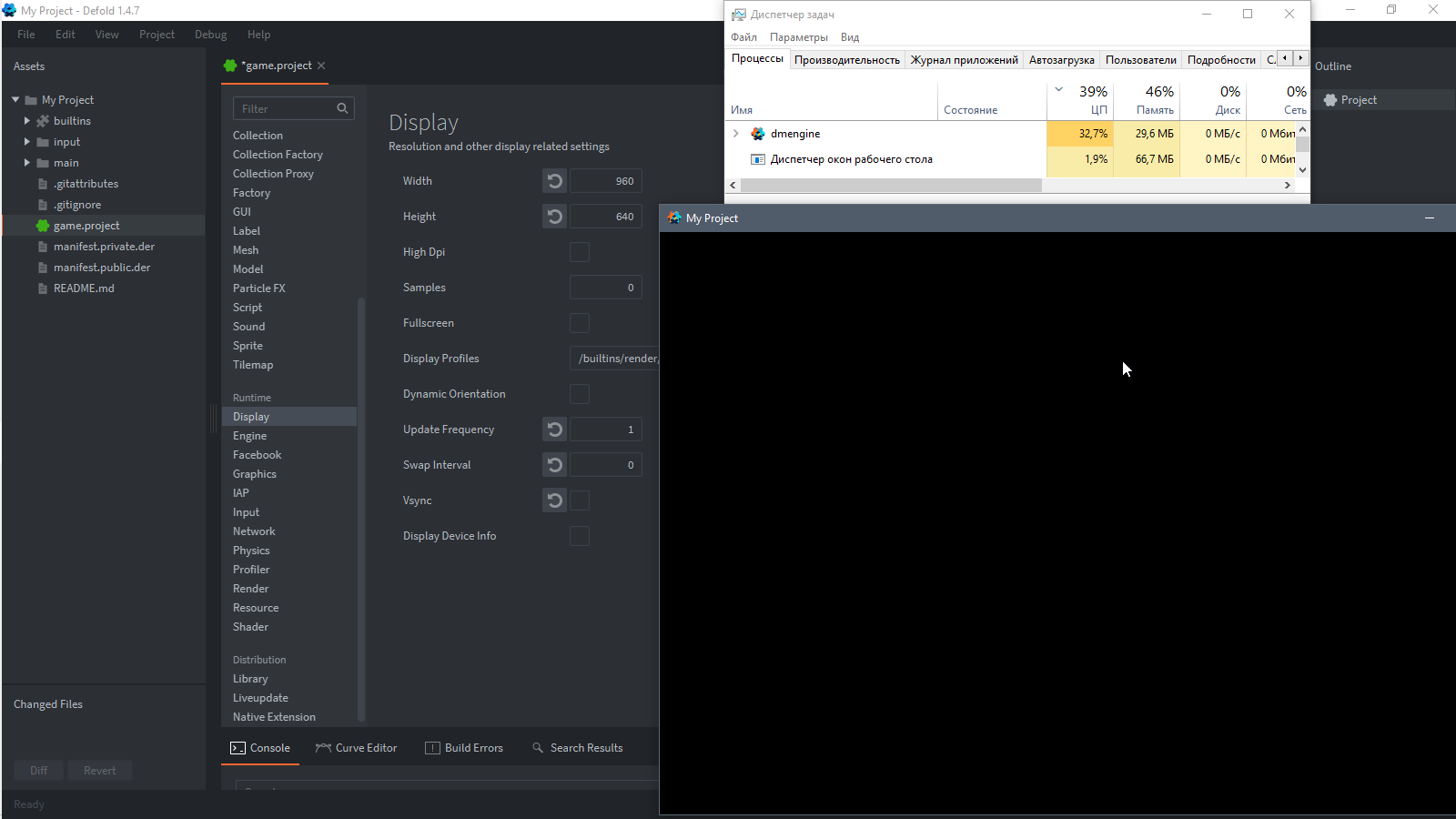The image size is (1456, 819).
Task: Reset the Width value with its revert icon
Action: pyautogui.click(x=554, y=181)
